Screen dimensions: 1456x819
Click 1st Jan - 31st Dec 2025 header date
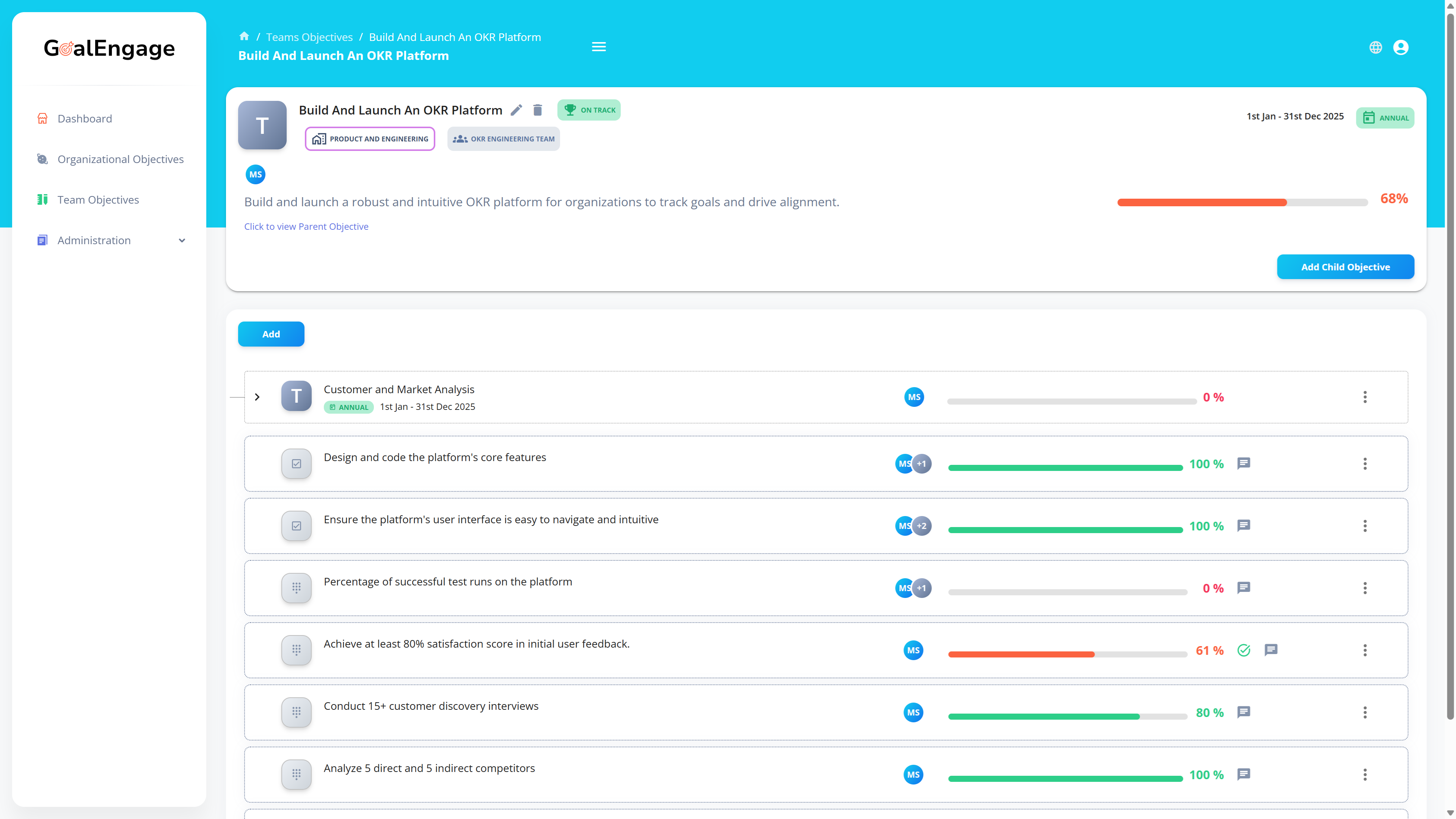(1295, 116)
